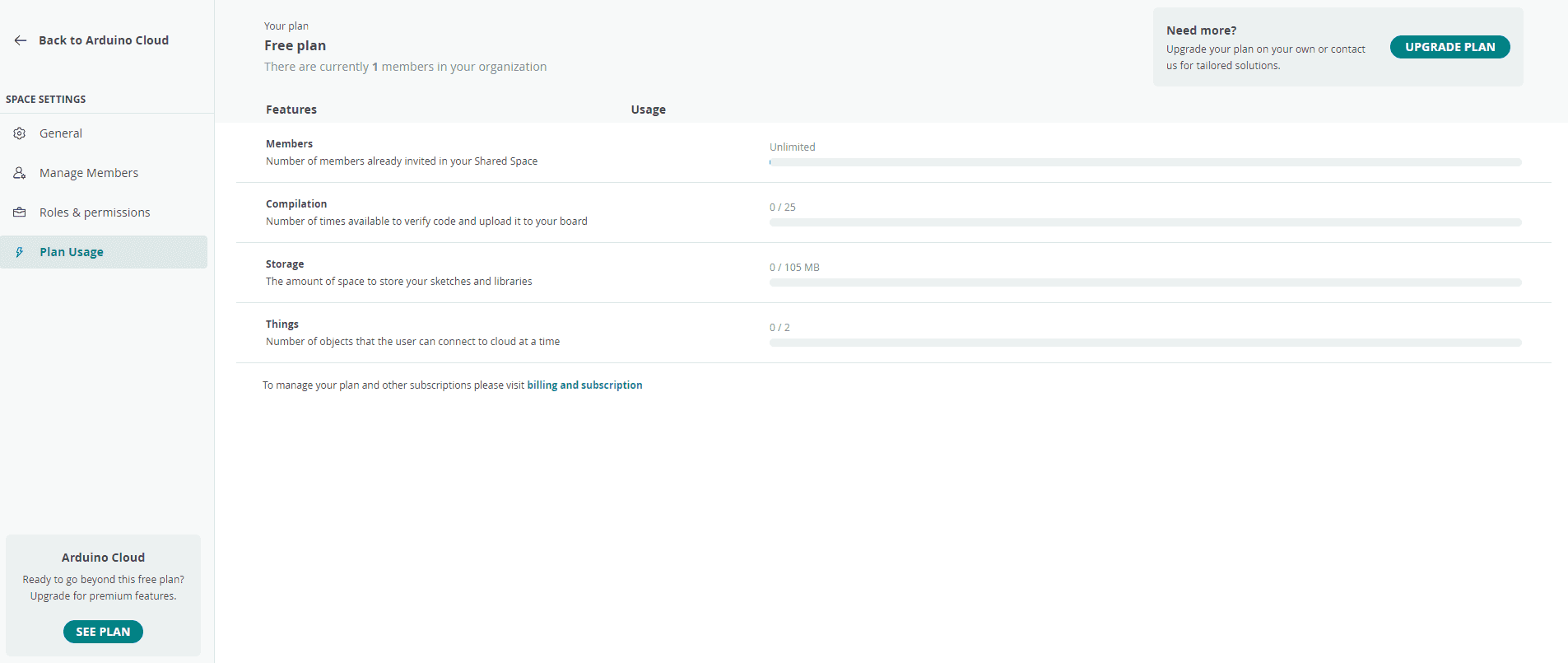Click the back arrow icon
Screen dimensions: 1568x663
coord(21,40)
